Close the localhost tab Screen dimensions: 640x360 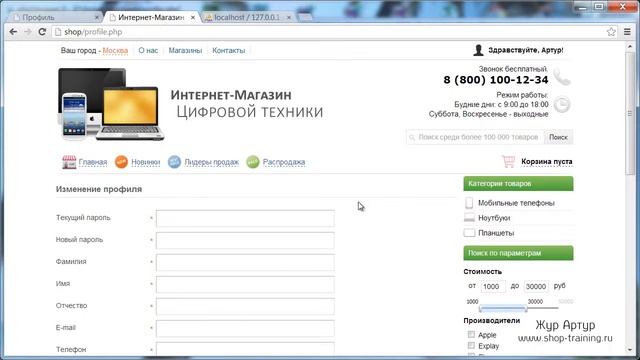(x=289, y=18)
